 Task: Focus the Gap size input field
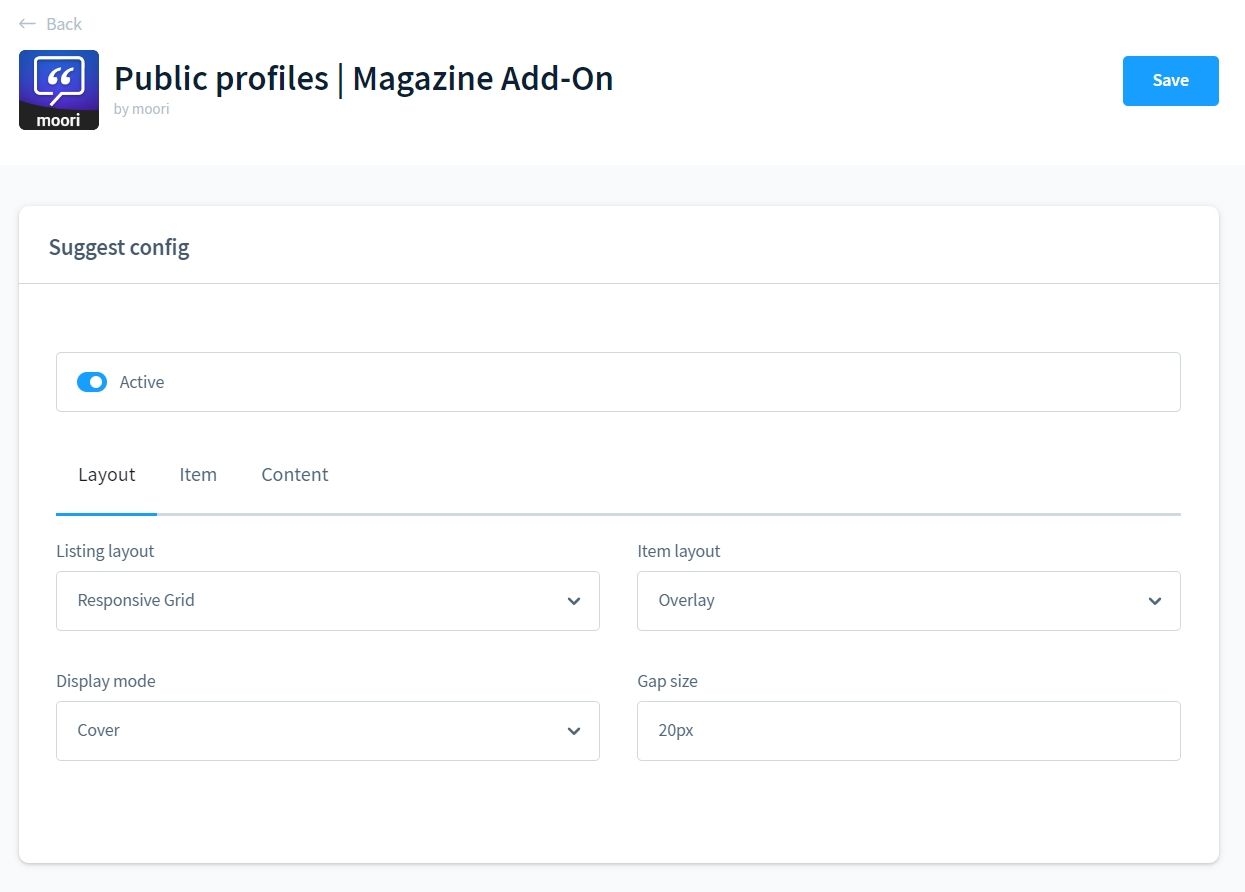[x=908, y=731]
